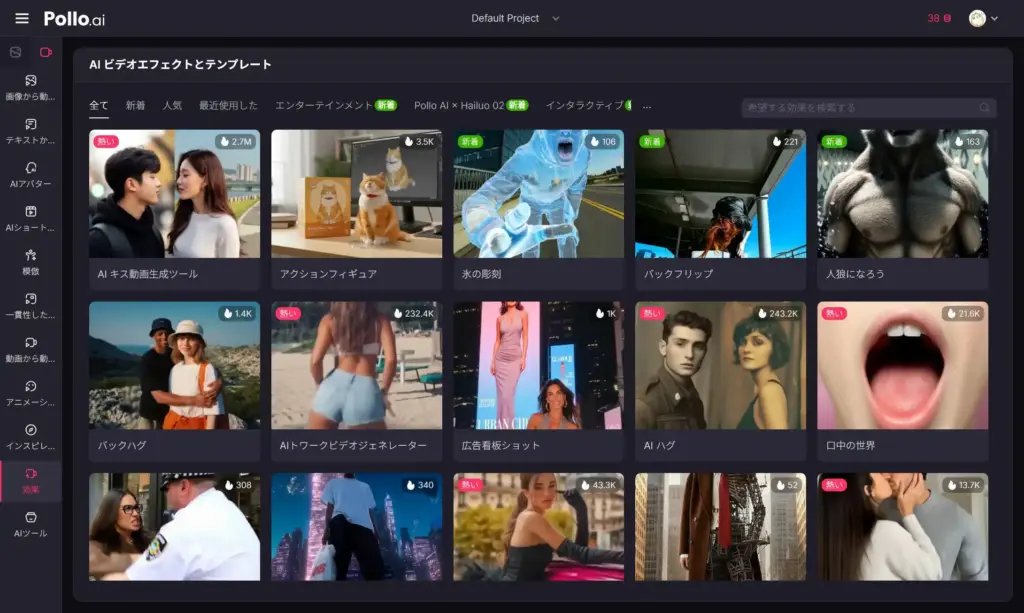Open the 画像から動画 sidebar tool

click(x=30, y=87)
